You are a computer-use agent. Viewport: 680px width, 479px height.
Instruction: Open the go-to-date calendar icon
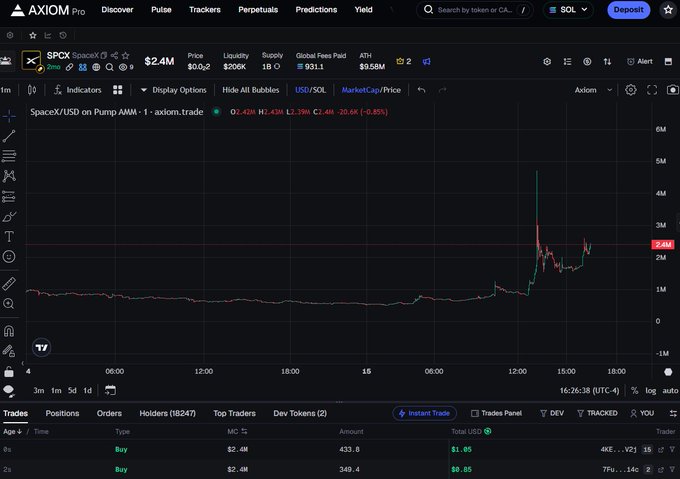point(110,390)
